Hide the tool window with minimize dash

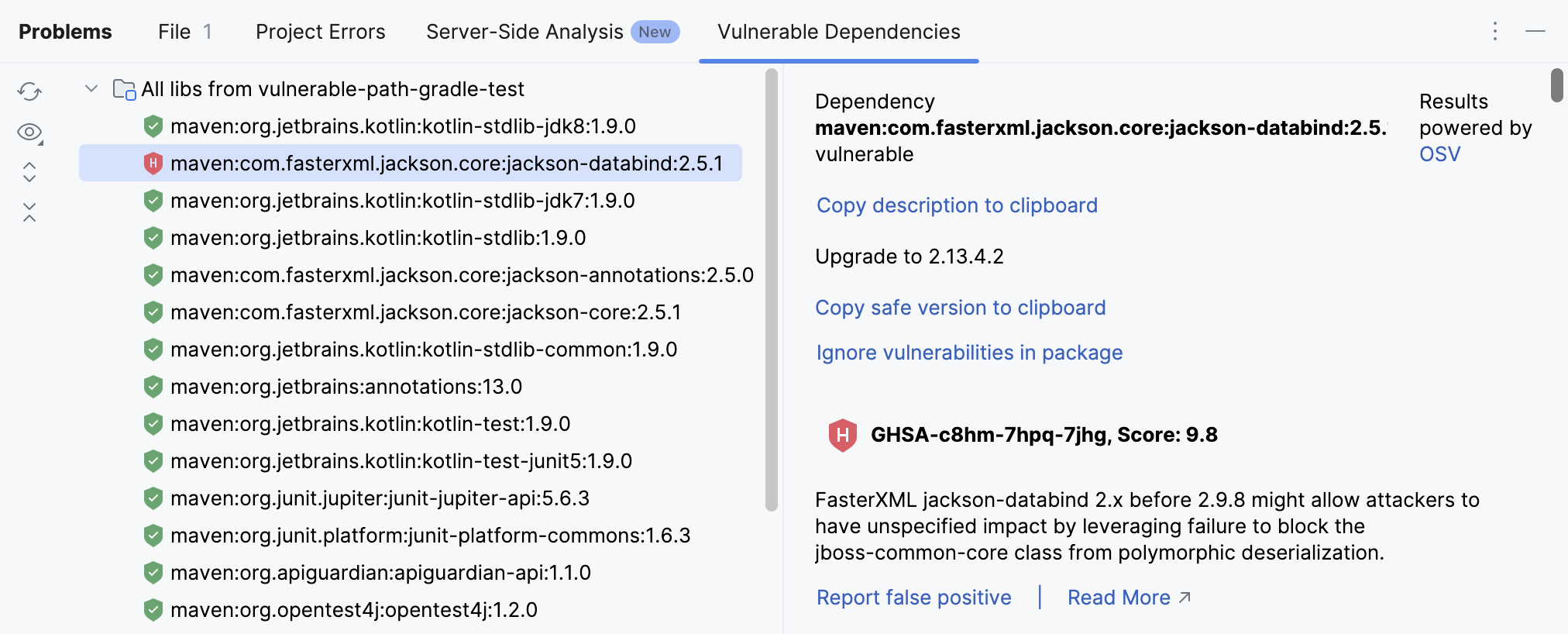click(x=1535, y=31)
